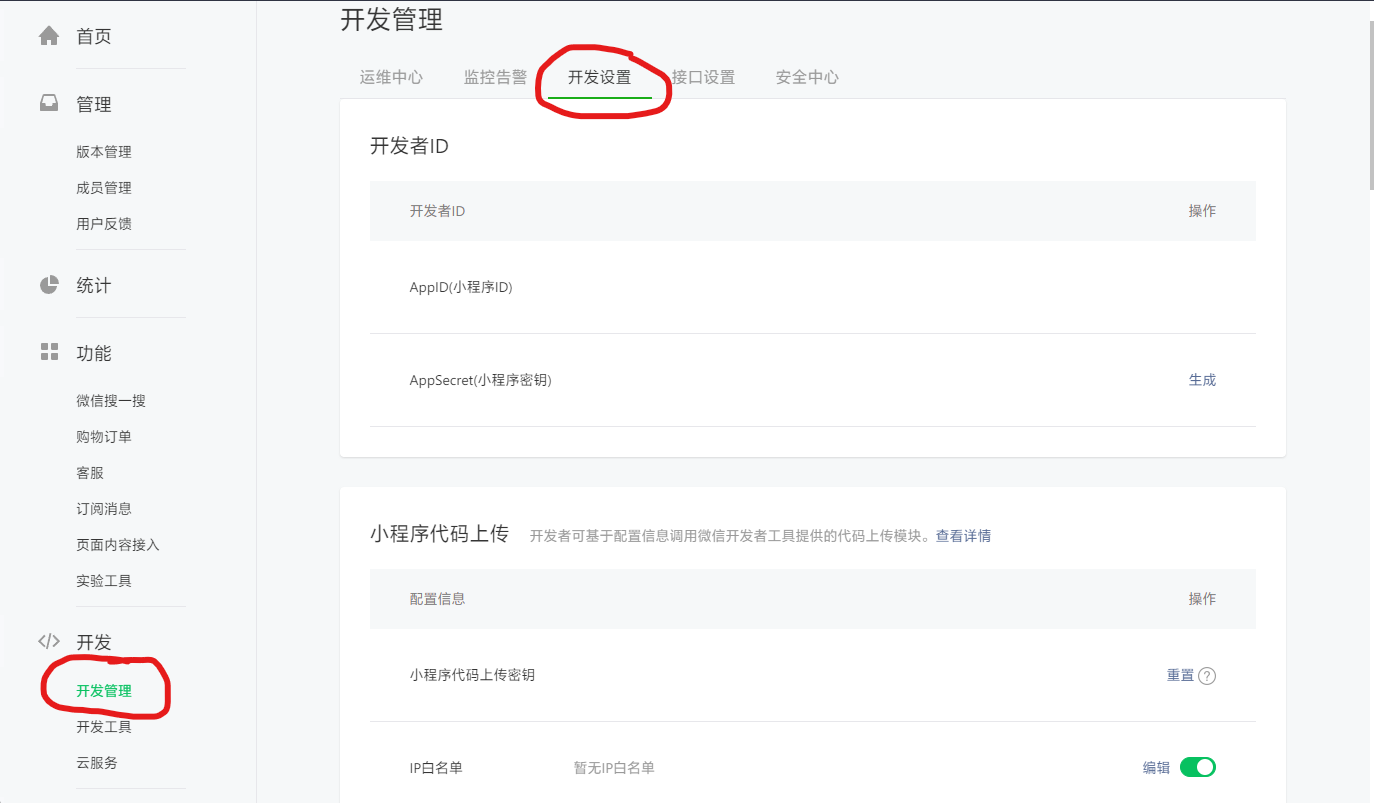Click the grid icon beside 功能
This screenshot has height=803, width=1374.
click(x=49, y=352)
